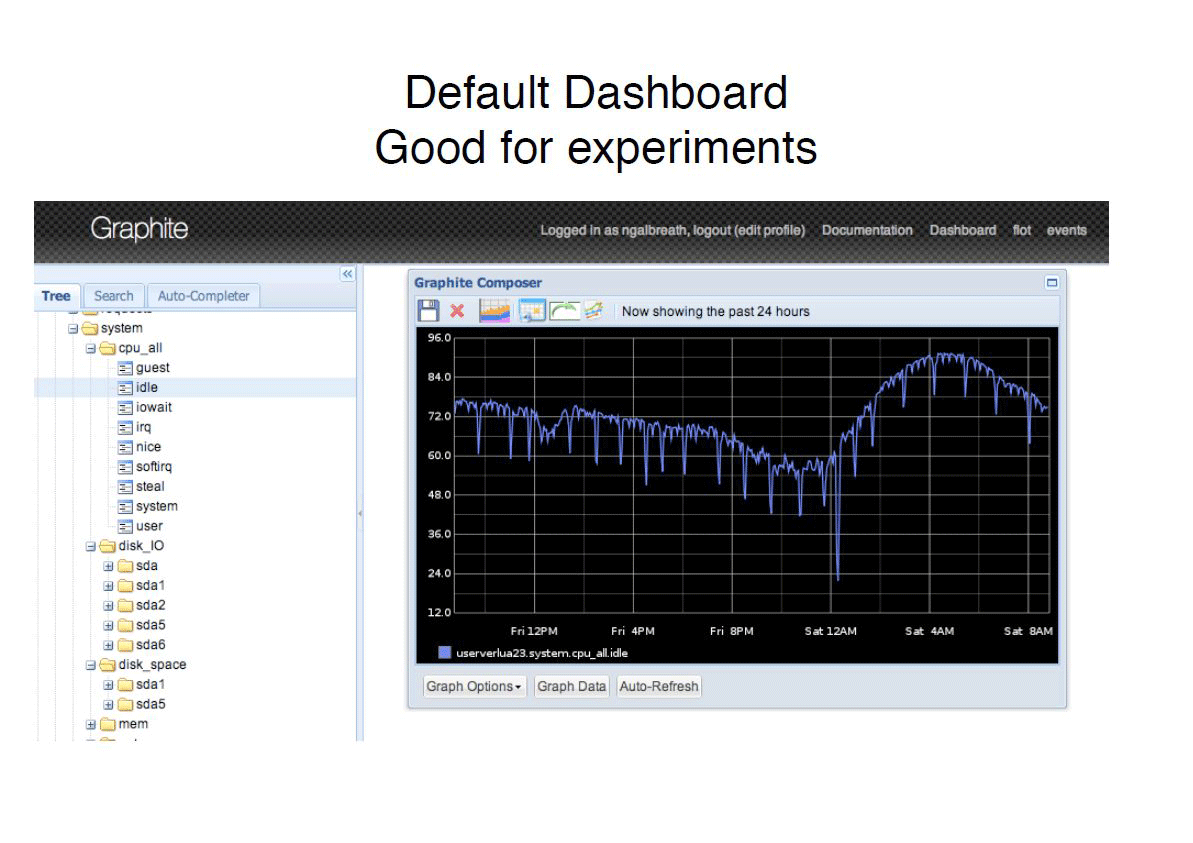Click the cpu_all folder icon
This screenshot has width=1193, height=843.
pos(108,348)
